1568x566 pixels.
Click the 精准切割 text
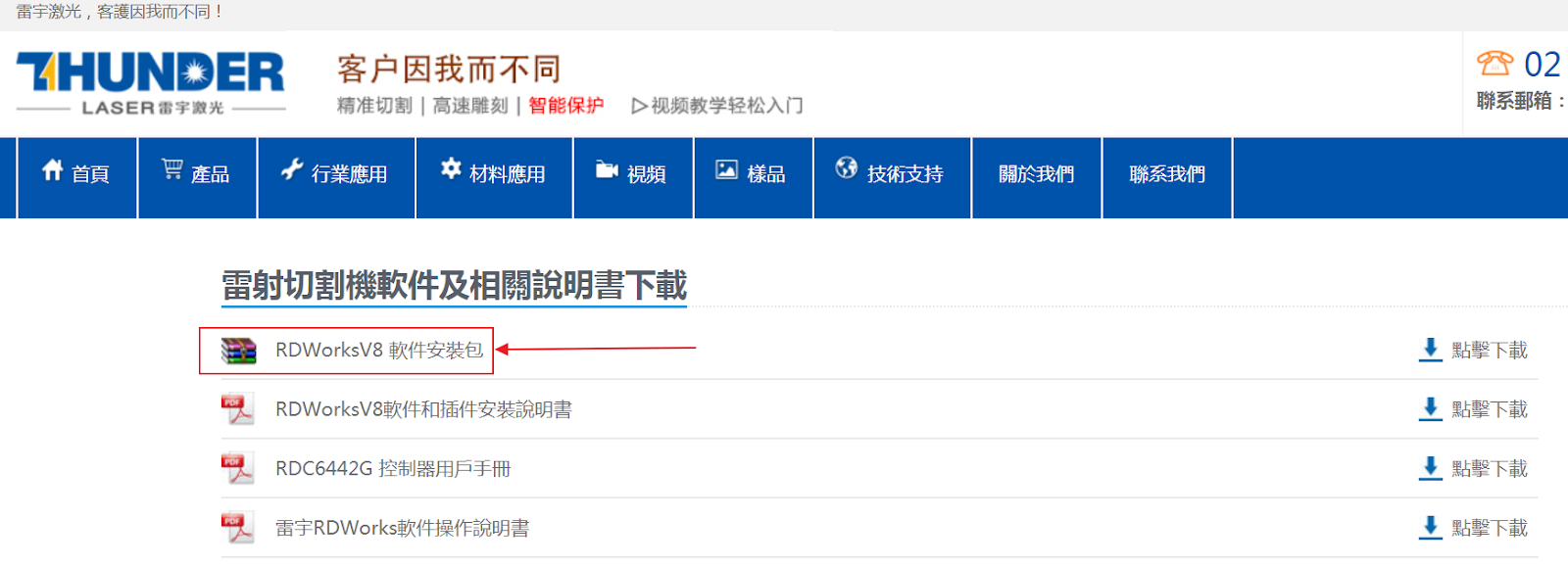click(374, 106)
